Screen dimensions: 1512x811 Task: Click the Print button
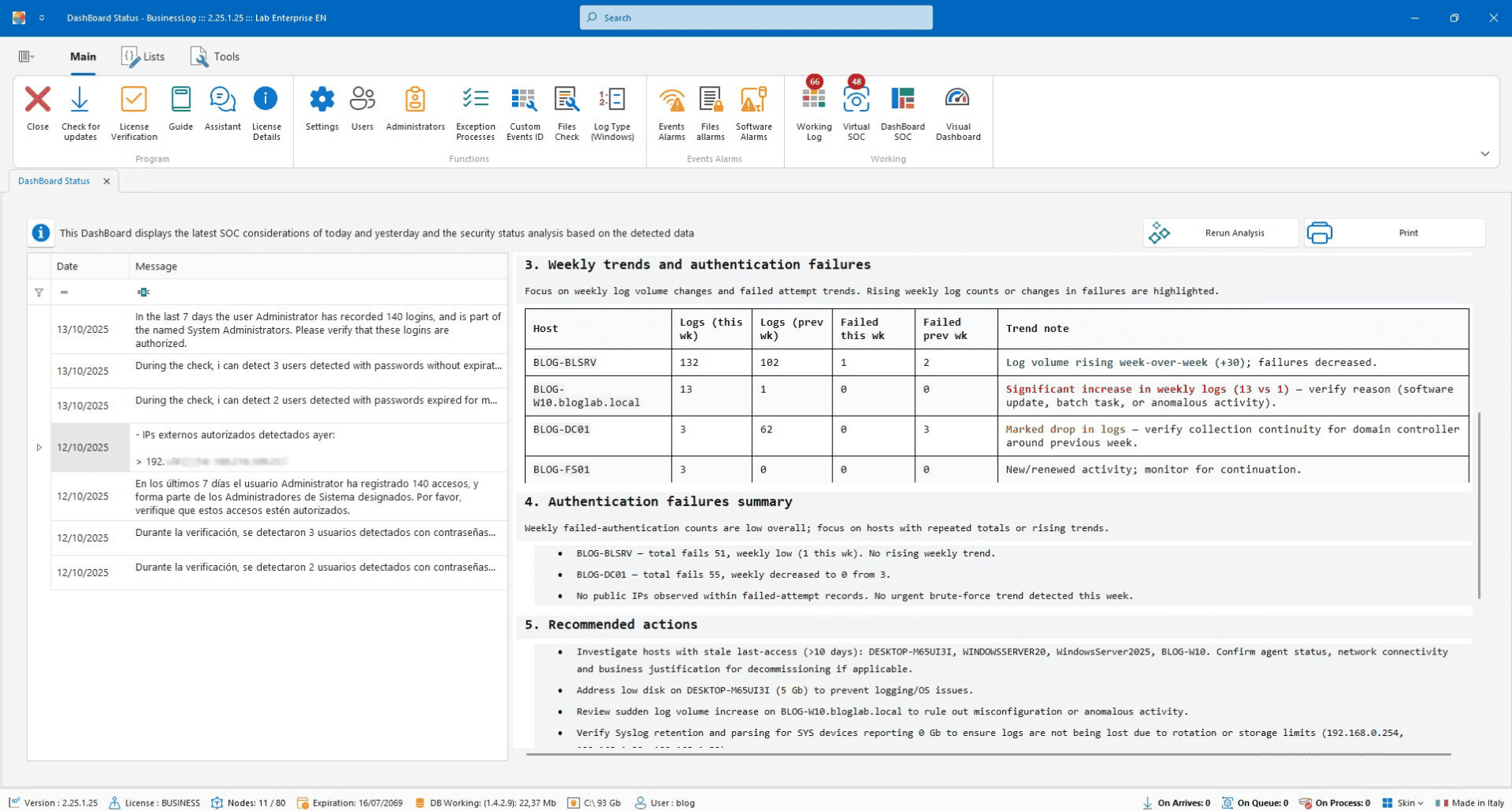pos(1395,233)
